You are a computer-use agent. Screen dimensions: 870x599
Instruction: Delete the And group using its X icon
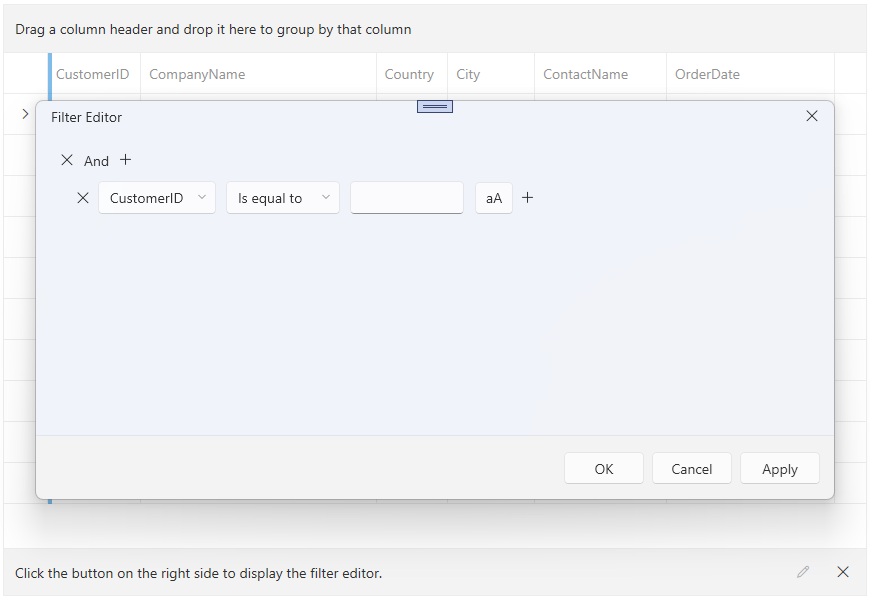pyautogui.click(x=67, y=160)
